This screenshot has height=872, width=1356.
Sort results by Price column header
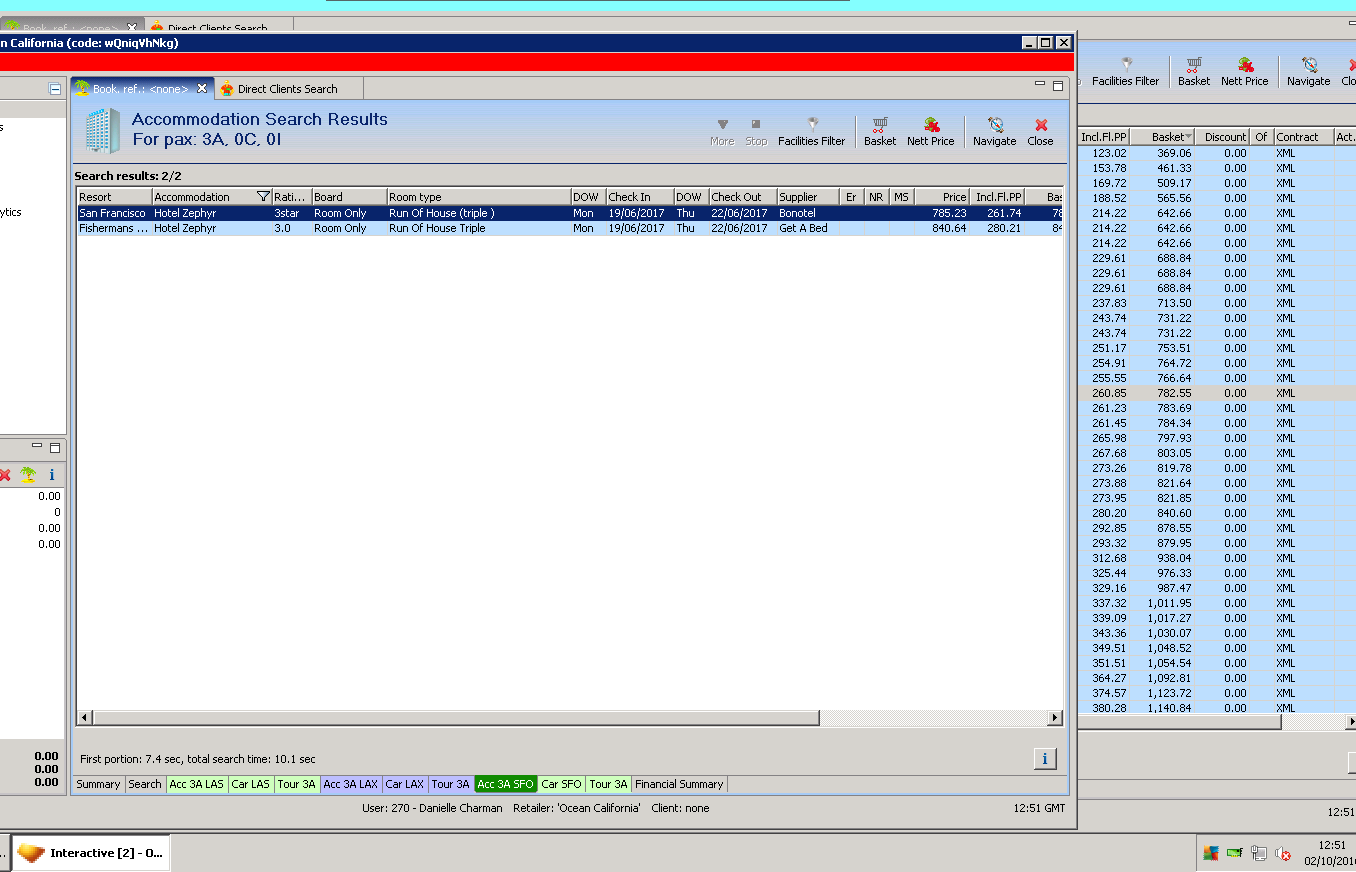942,197
